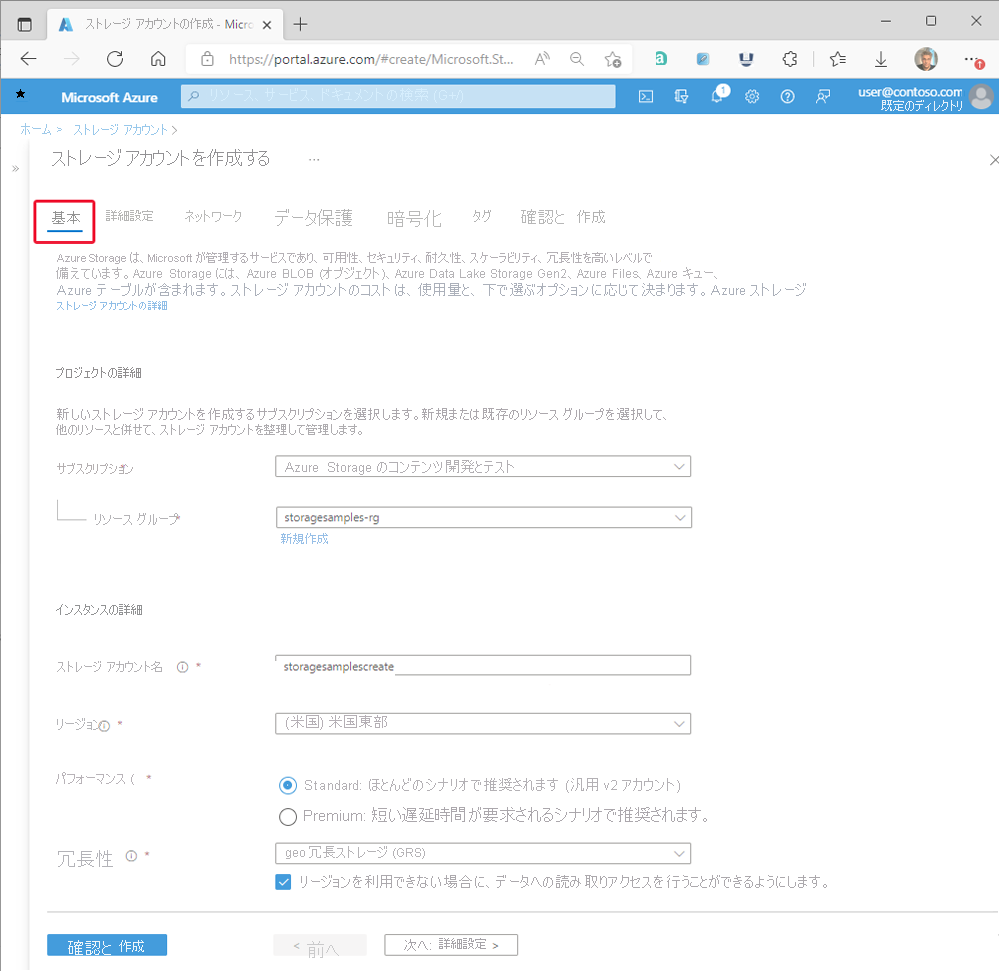
Task: Select the Standard performance radio button
Action: tap(288, 786)
